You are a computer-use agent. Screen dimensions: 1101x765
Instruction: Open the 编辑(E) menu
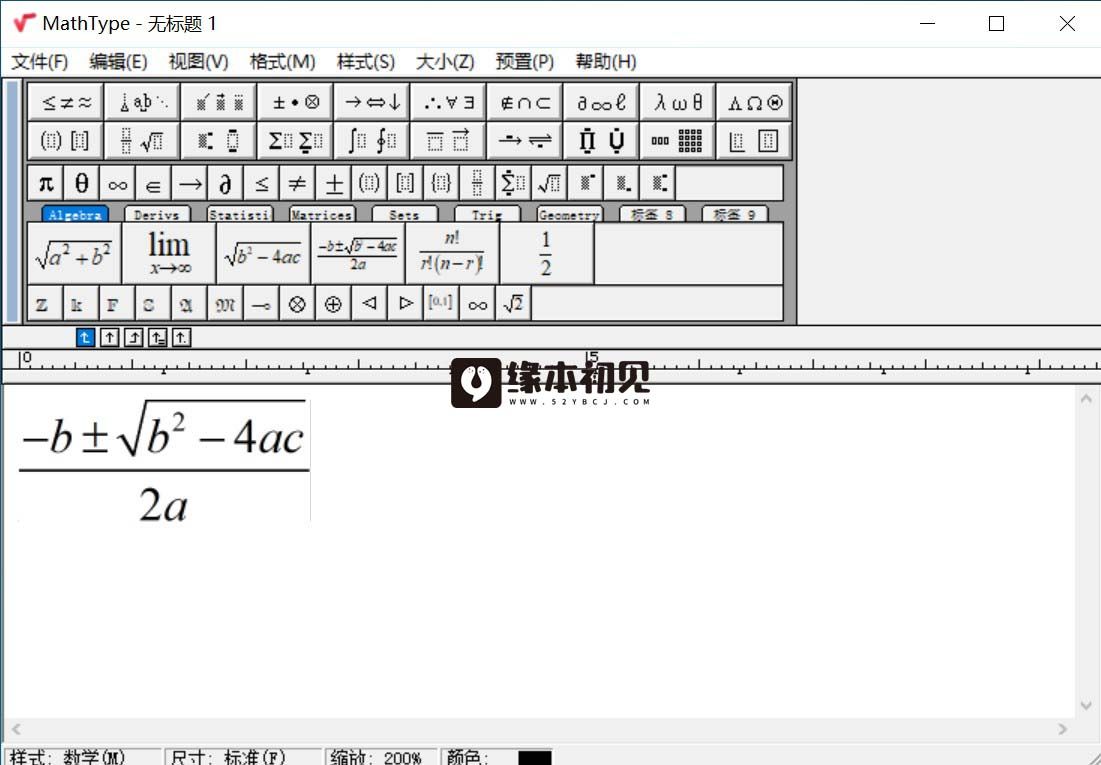click(x=118, y=62)
